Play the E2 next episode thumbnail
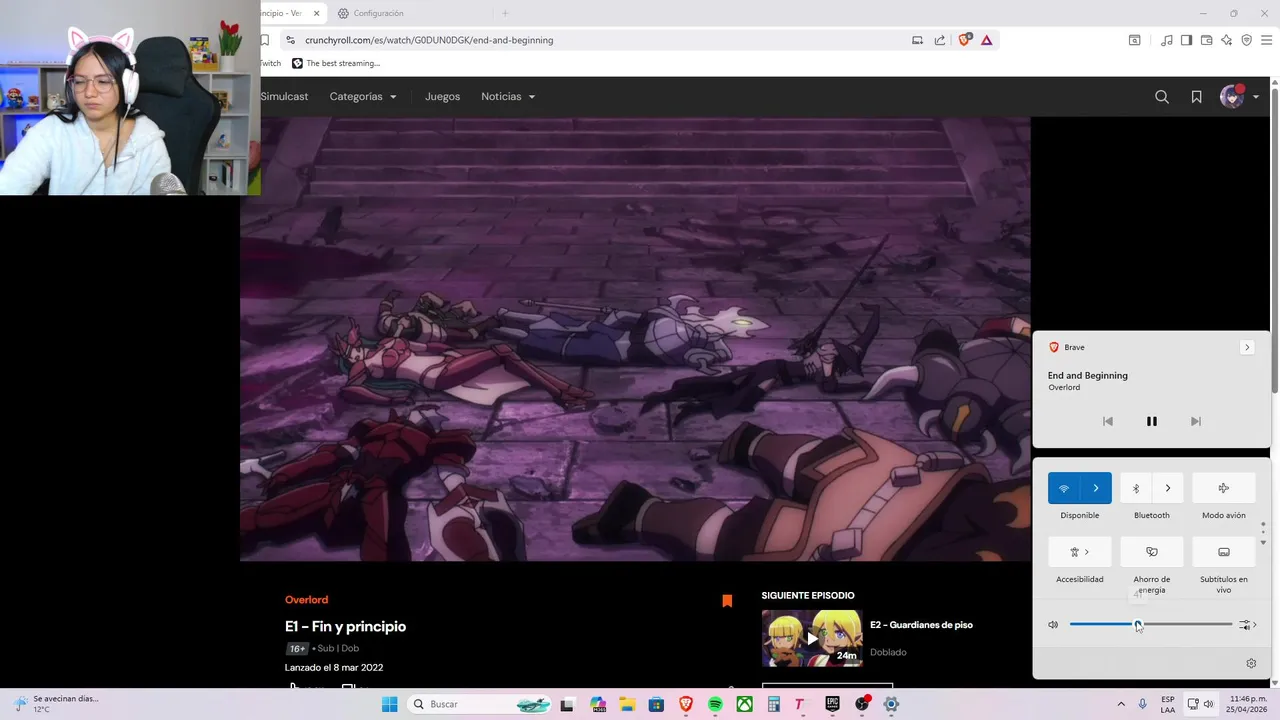This screenshot has height=720, width=1280. pos(812,638)
